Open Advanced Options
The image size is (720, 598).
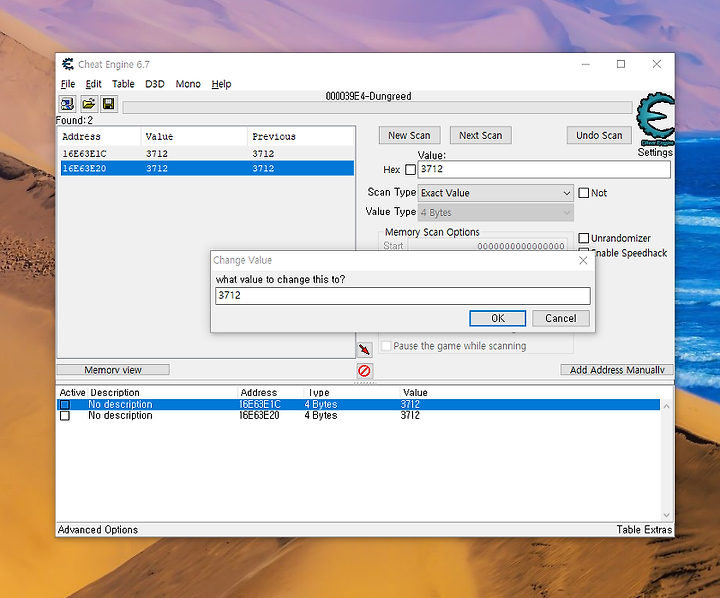point(98,530)
